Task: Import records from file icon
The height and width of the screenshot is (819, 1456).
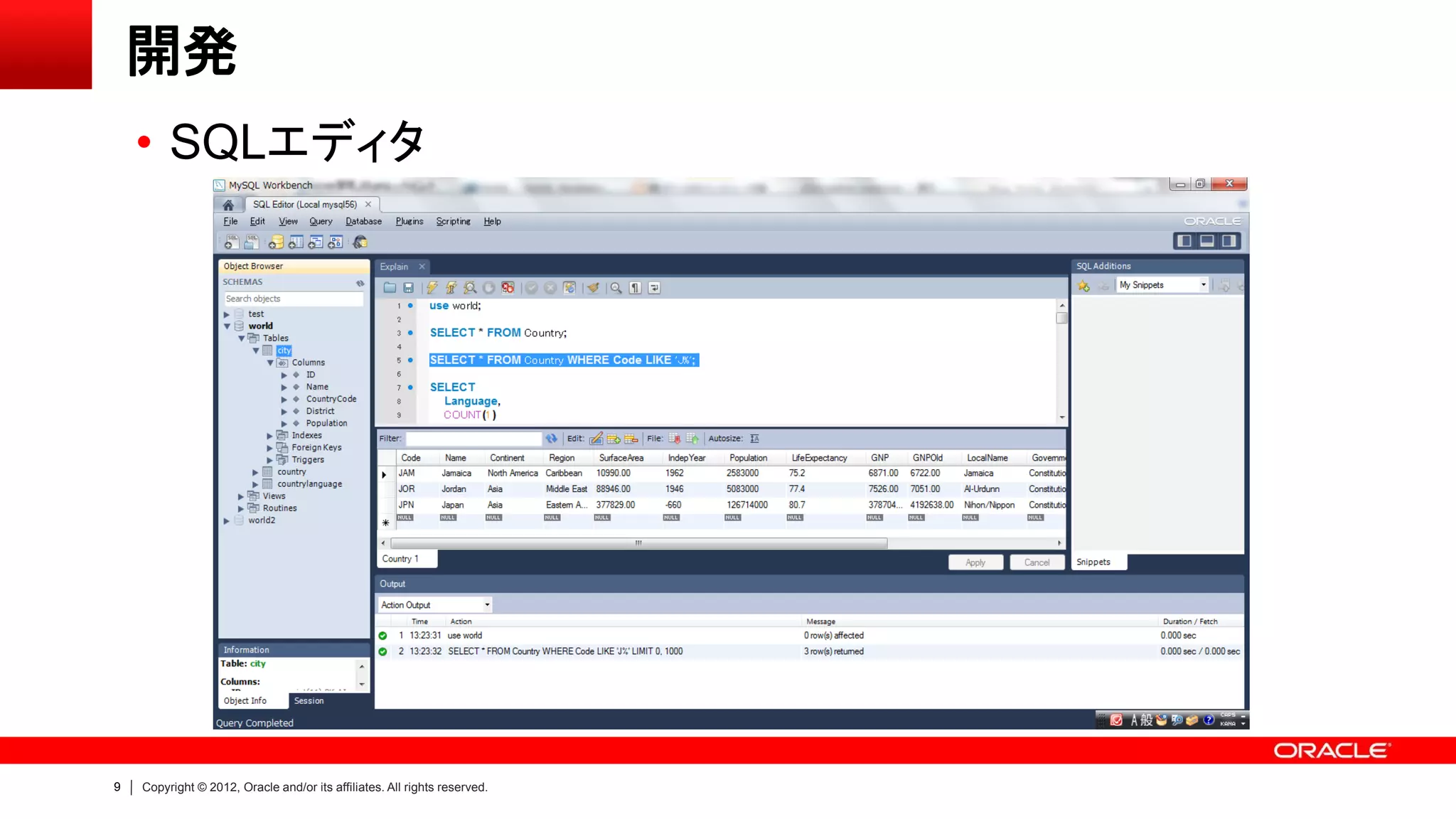Action: coord(692,439)
